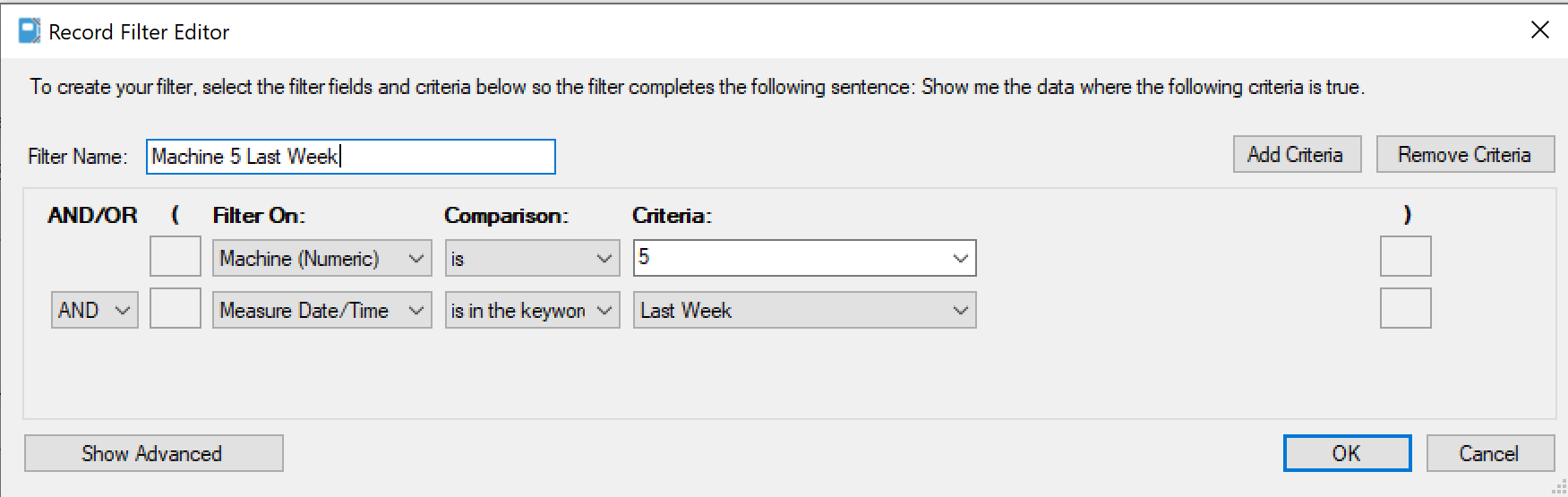Open the 'is in the keyword' comparison dropdown
The height and width of the screenshot is (497, 1568).
pos(532,311)
